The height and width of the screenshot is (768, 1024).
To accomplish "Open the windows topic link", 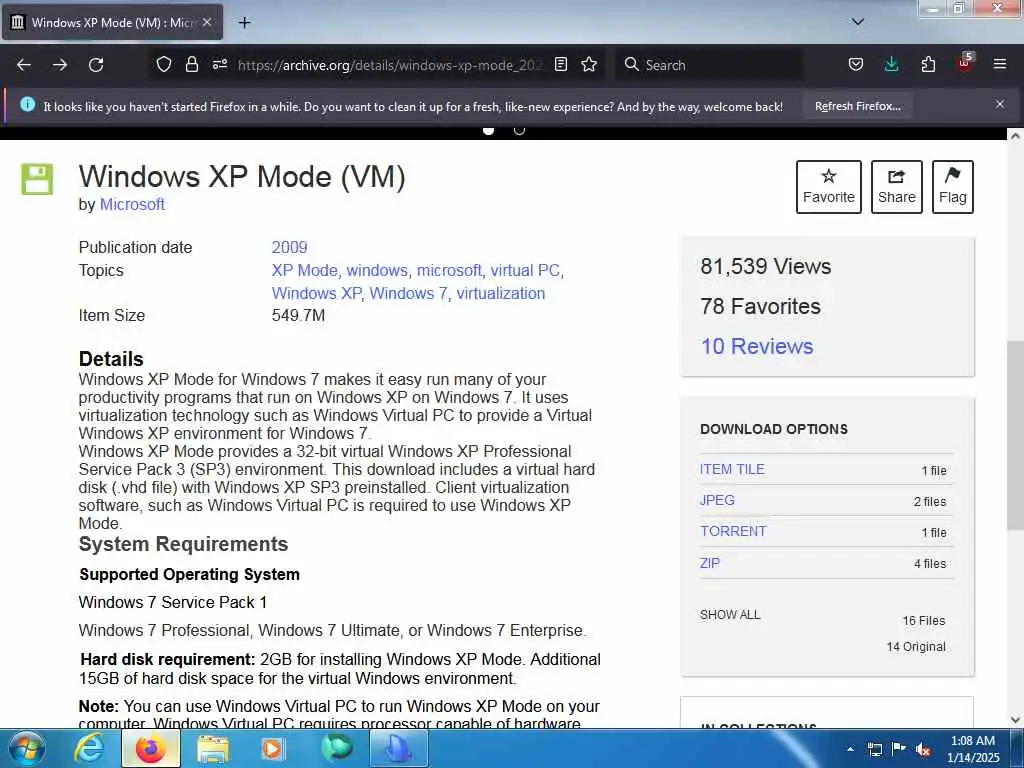I will tap(377, 270).
